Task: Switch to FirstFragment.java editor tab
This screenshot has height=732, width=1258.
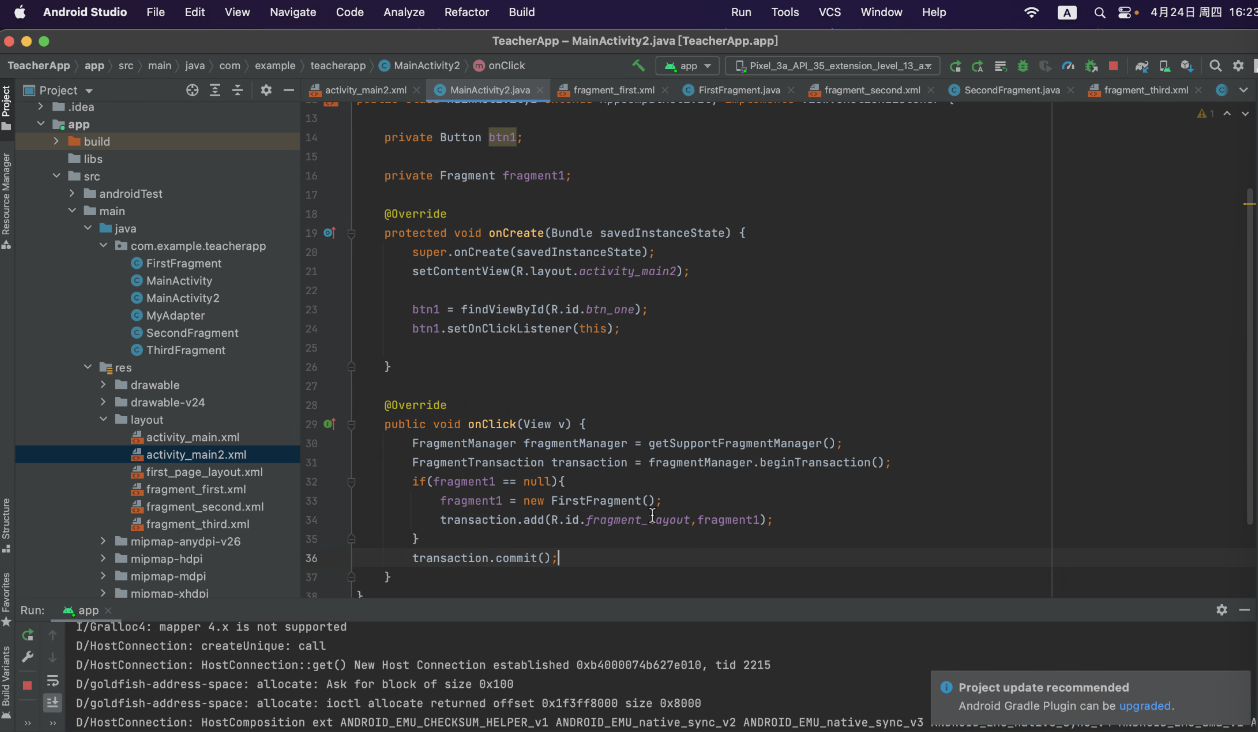Action: click(739, 90)
